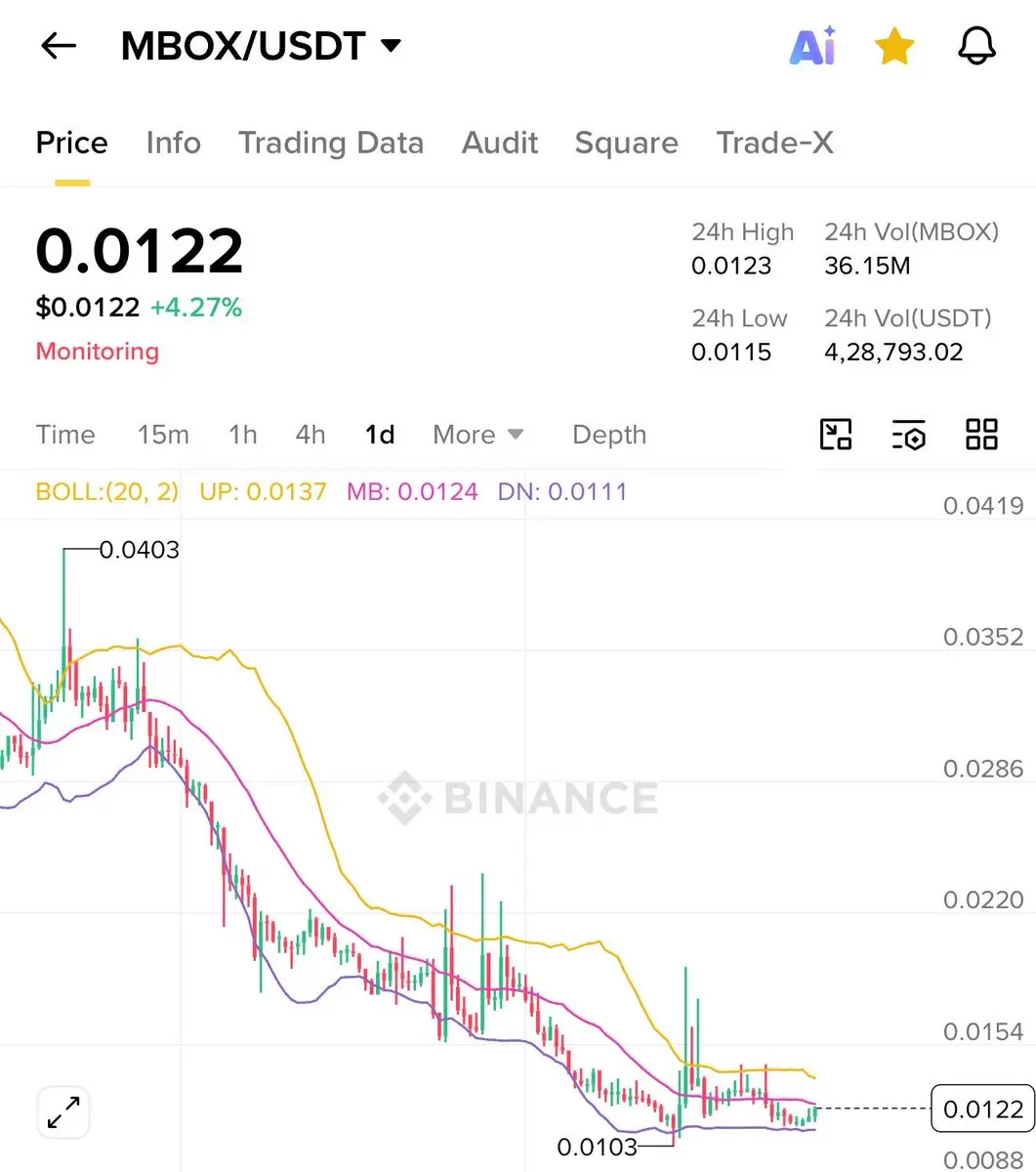The width and height of the screenshot is (1036, 1172).
Task: Select the 1h interval
Action: coord(242,435)
